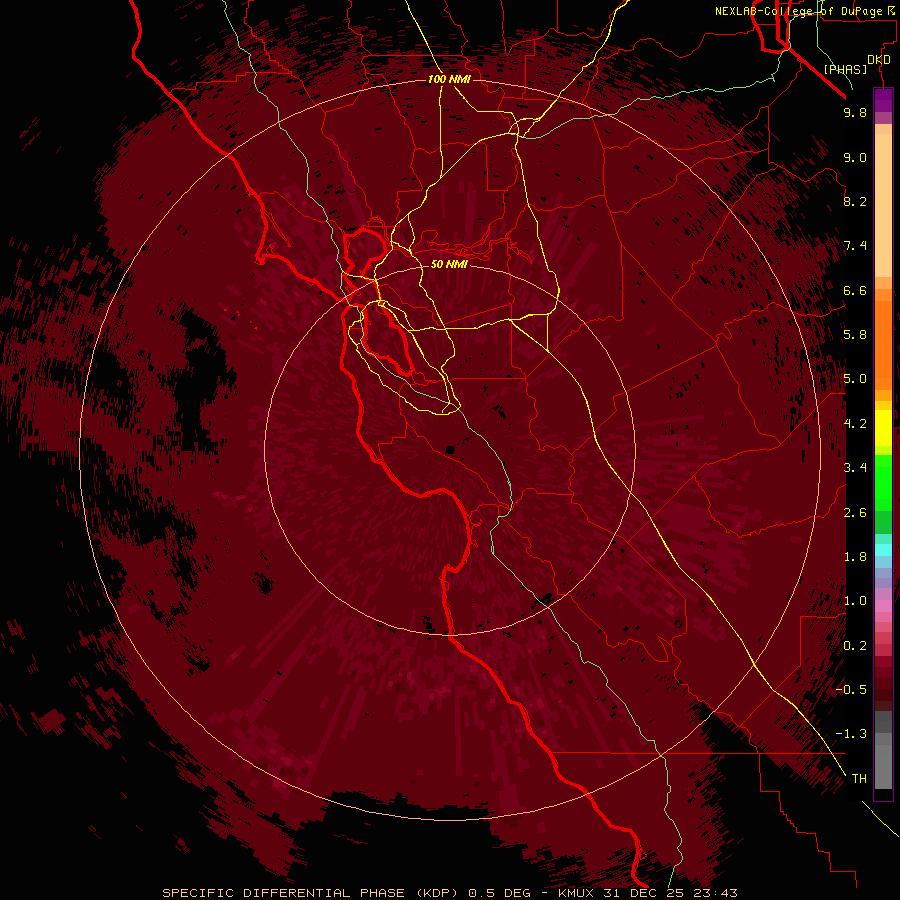
Task: Select the 0.2 legend value
Action: (855, 646)
